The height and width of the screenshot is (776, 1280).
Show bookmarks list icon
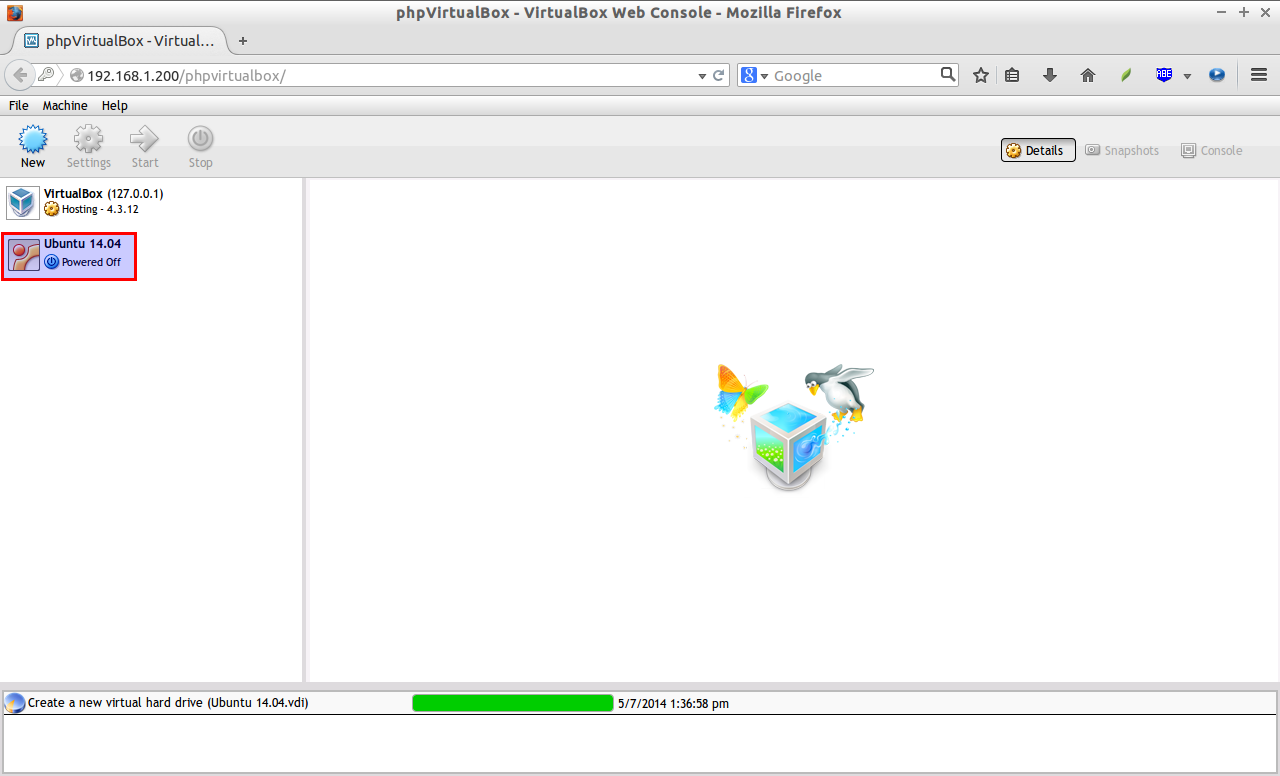(x=1012, y=75)
